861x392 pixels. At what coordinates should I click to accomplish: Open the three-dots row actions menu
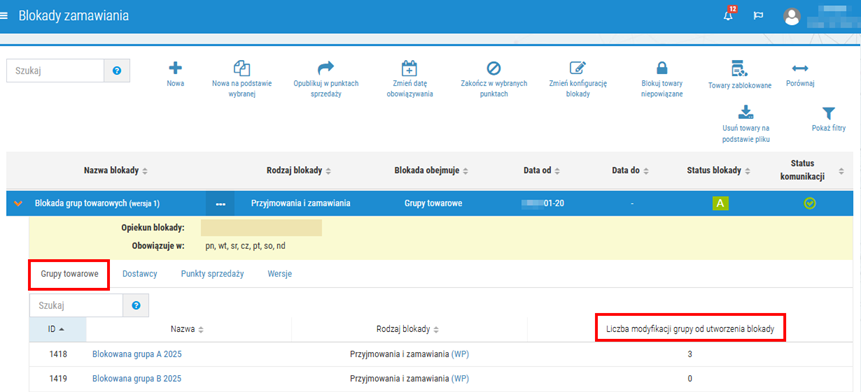click(x=221, y=204)
